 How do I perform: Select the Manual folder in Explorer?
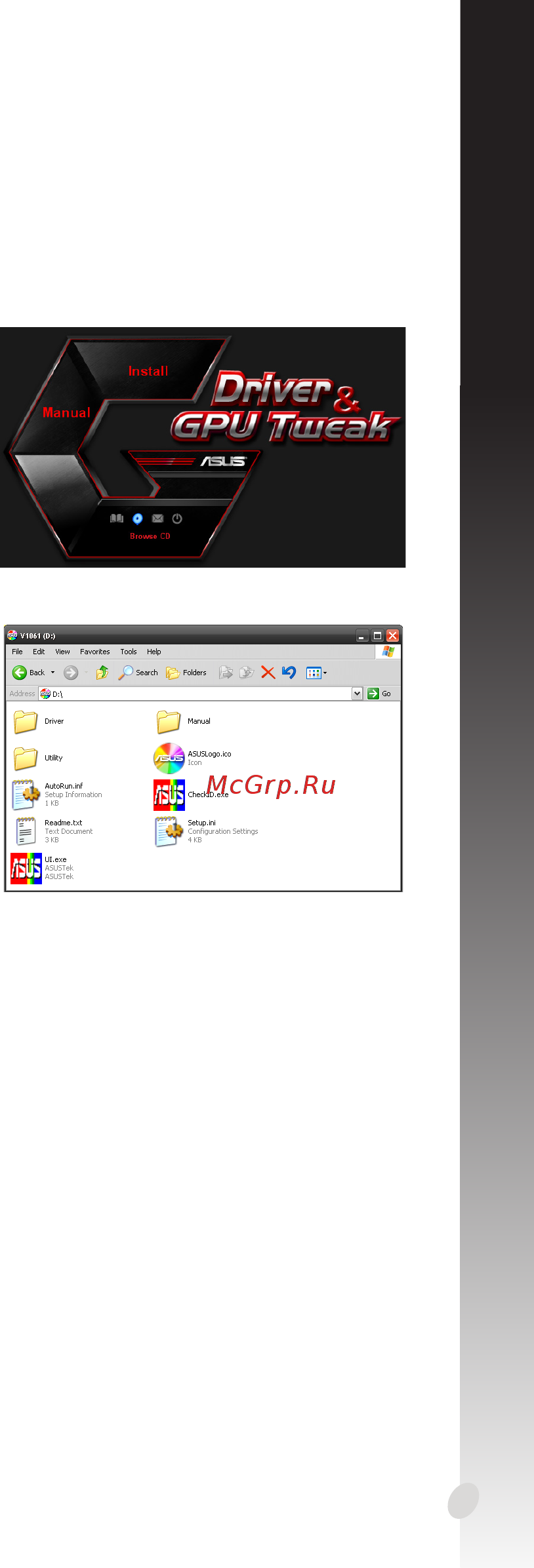(x=183, y=721)
